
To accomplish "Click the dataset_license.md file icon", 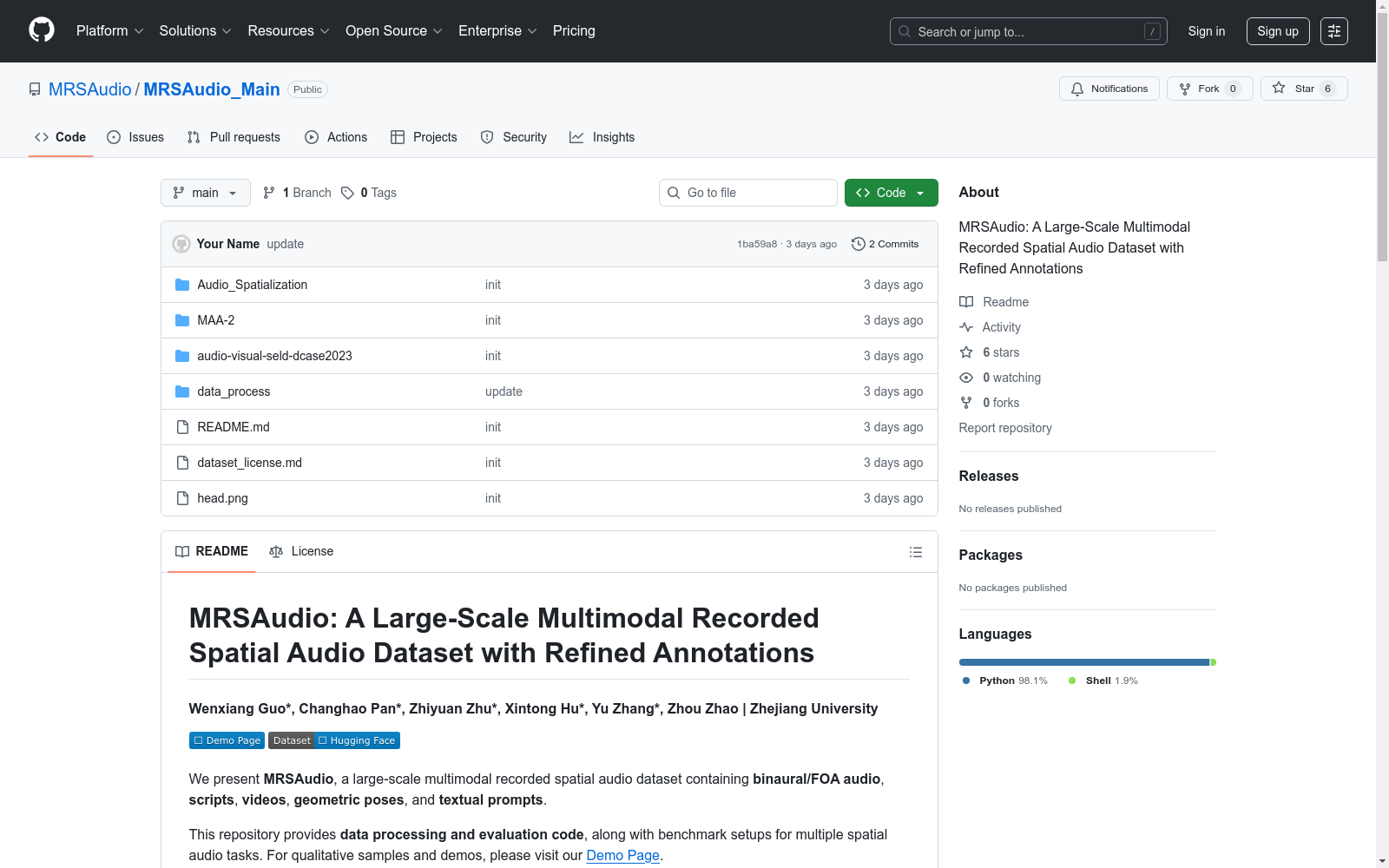I will click(182, 463).
